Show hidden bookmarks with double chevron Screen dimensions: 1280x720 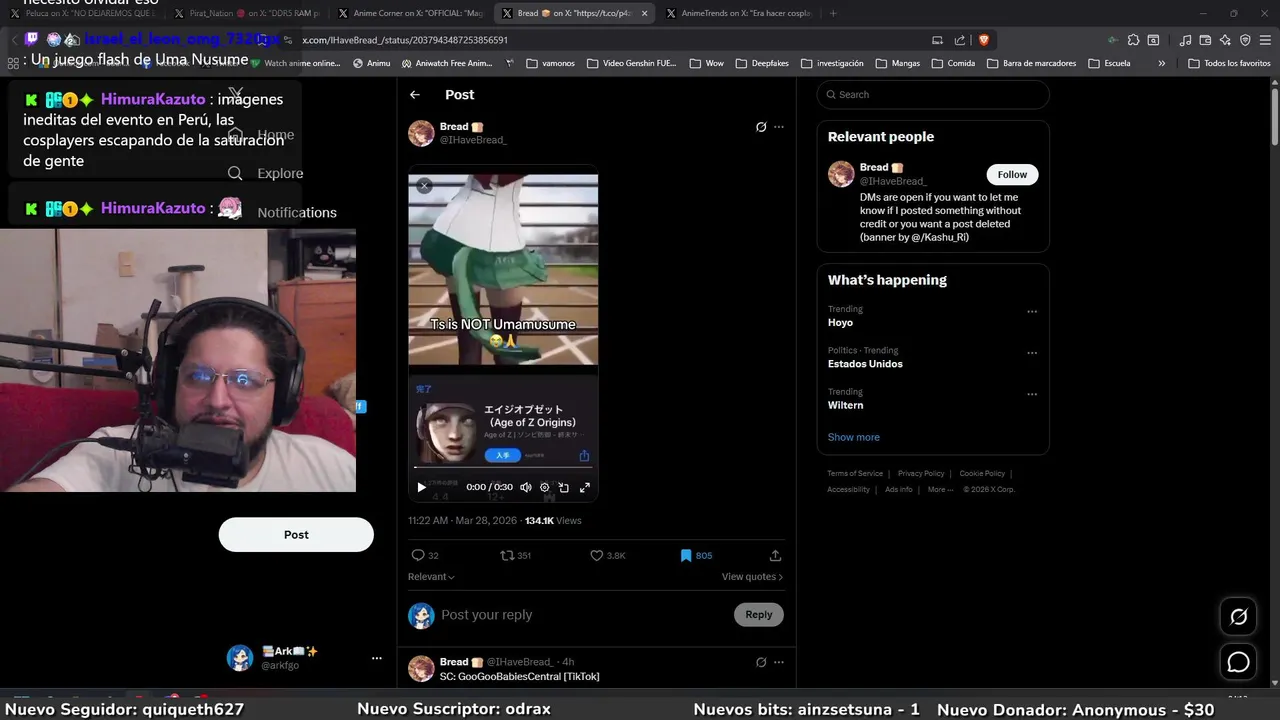tap(1161, 63)
